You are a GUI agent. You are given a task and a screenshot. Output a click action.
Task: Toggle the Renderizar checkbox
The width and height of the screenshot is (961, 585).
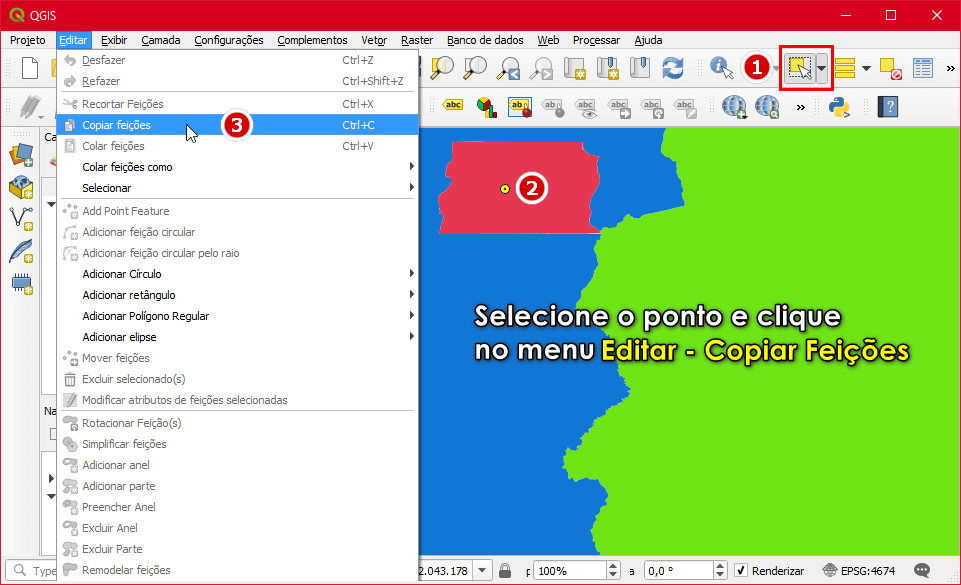tap(741, 570)
